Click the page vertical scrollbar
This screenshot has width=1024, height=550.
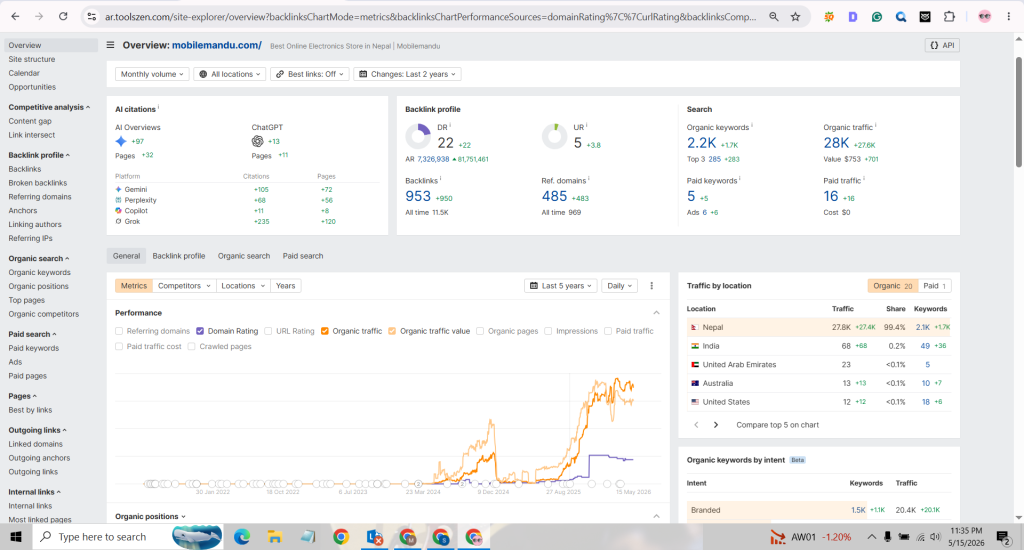(1018, 112)
